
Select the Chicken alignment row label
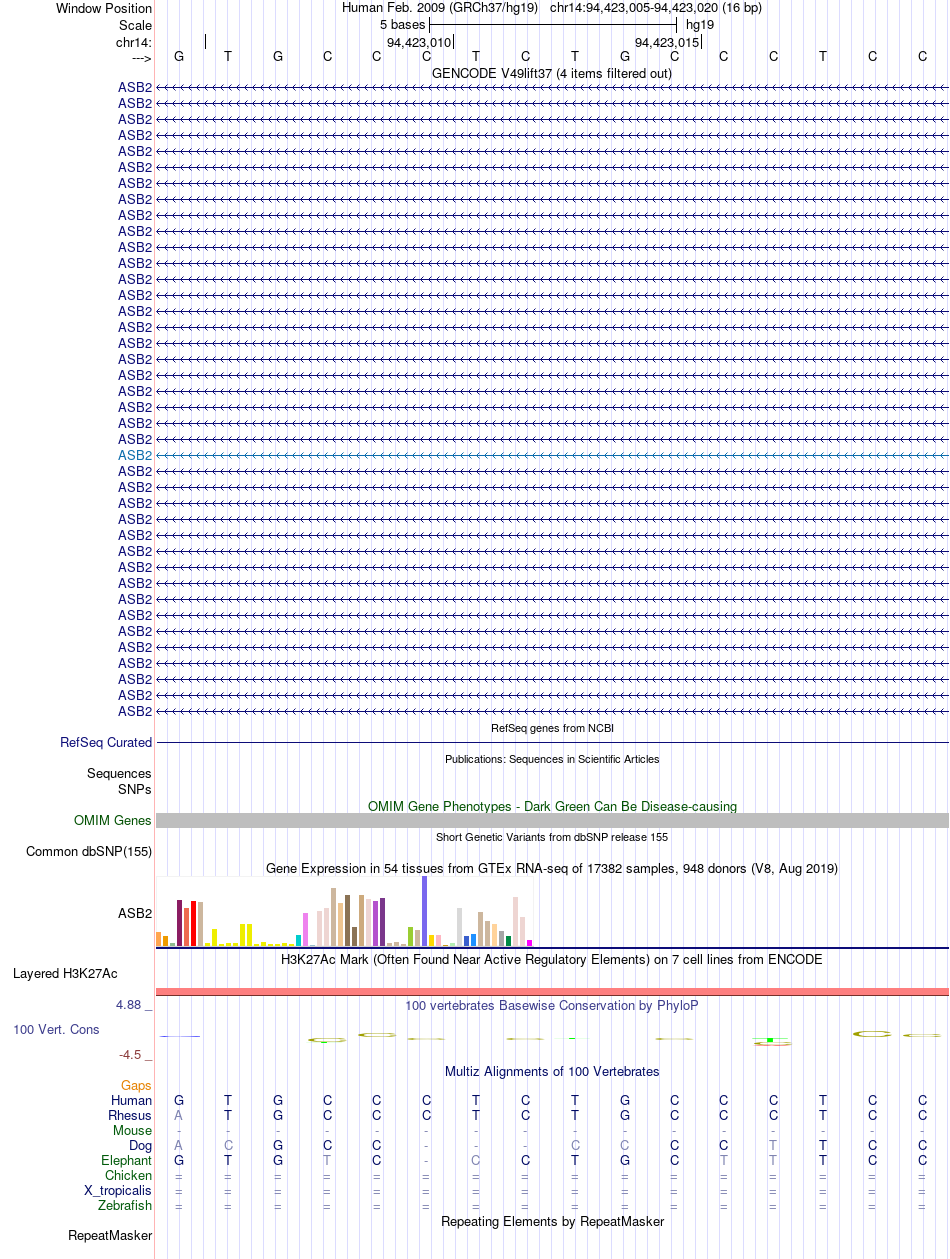tap(129, 1176)
